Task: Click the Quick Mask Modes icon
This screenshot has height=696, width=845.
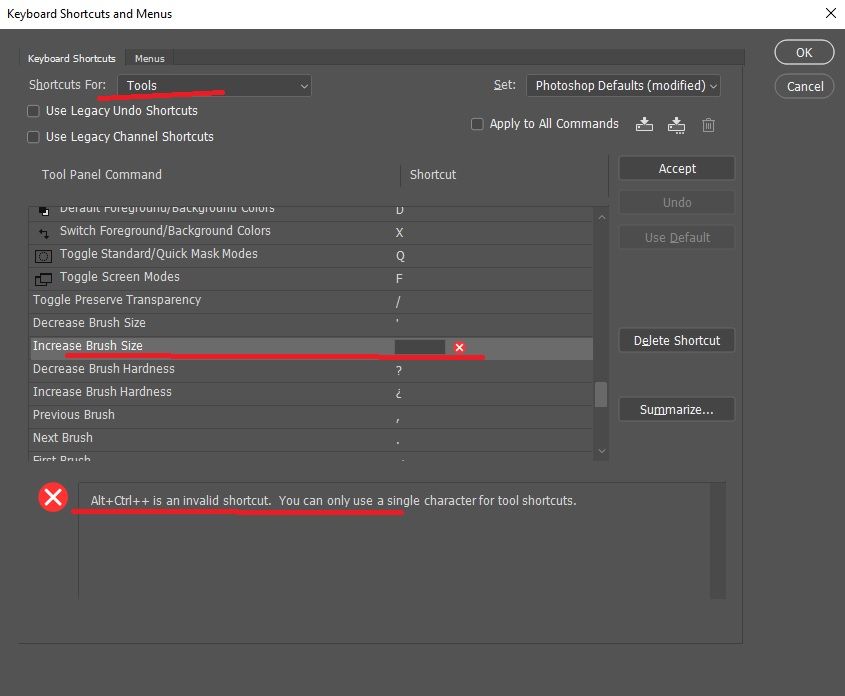Action: coord(42,255)
